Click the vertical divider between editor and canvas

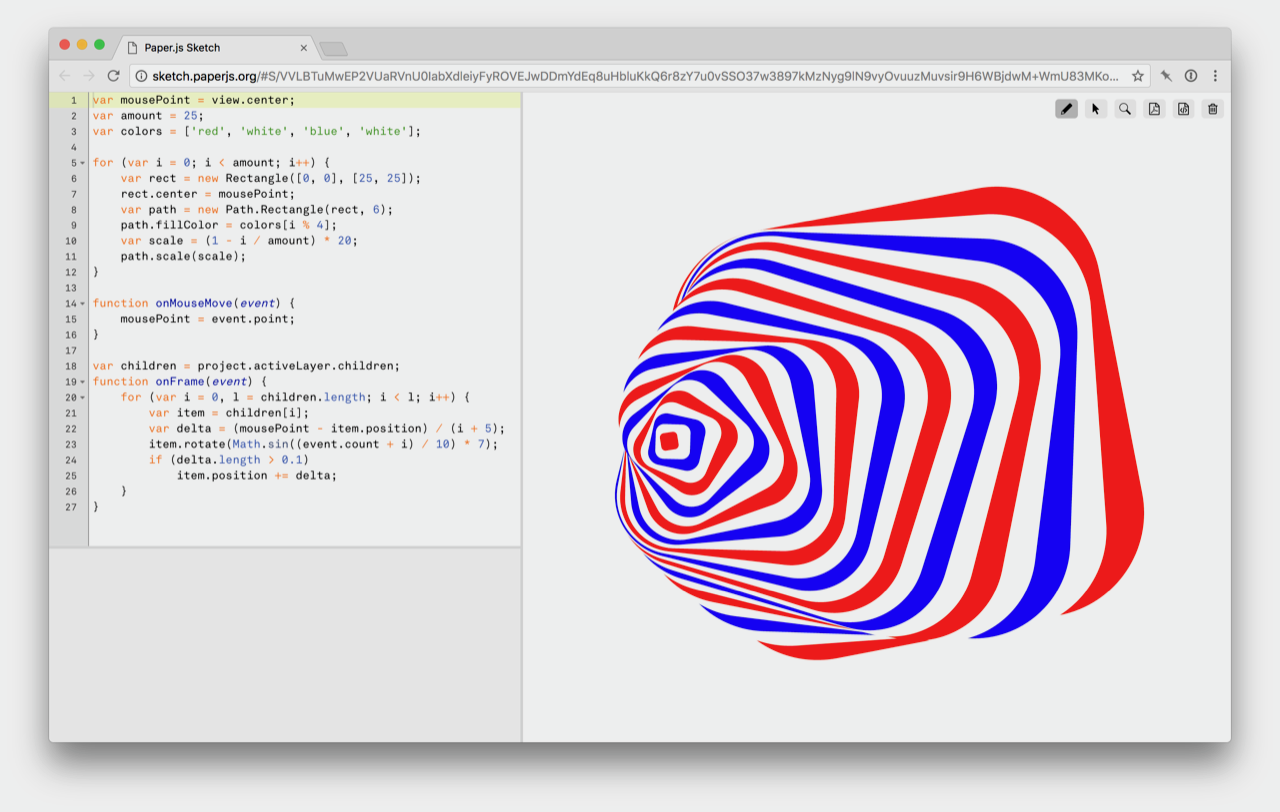pyautogui.click(x=522, y=420)
